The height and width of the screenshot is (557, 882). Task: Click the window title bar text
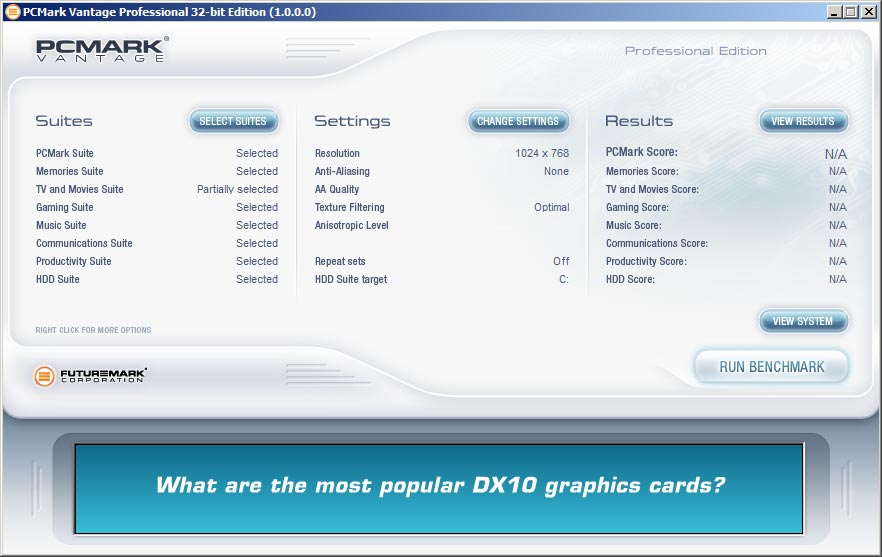[x=169, y=12]
